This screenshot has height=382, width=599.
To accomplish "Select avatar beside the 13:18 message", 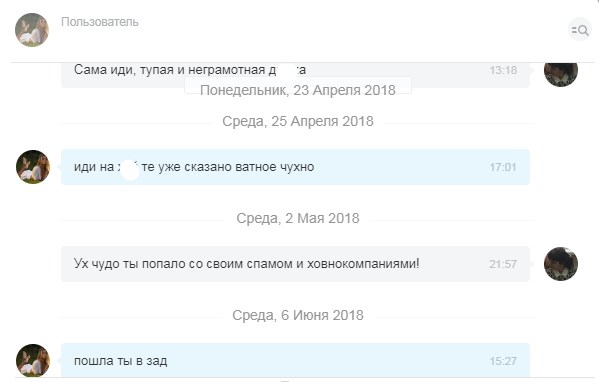I will coord(561,74).
